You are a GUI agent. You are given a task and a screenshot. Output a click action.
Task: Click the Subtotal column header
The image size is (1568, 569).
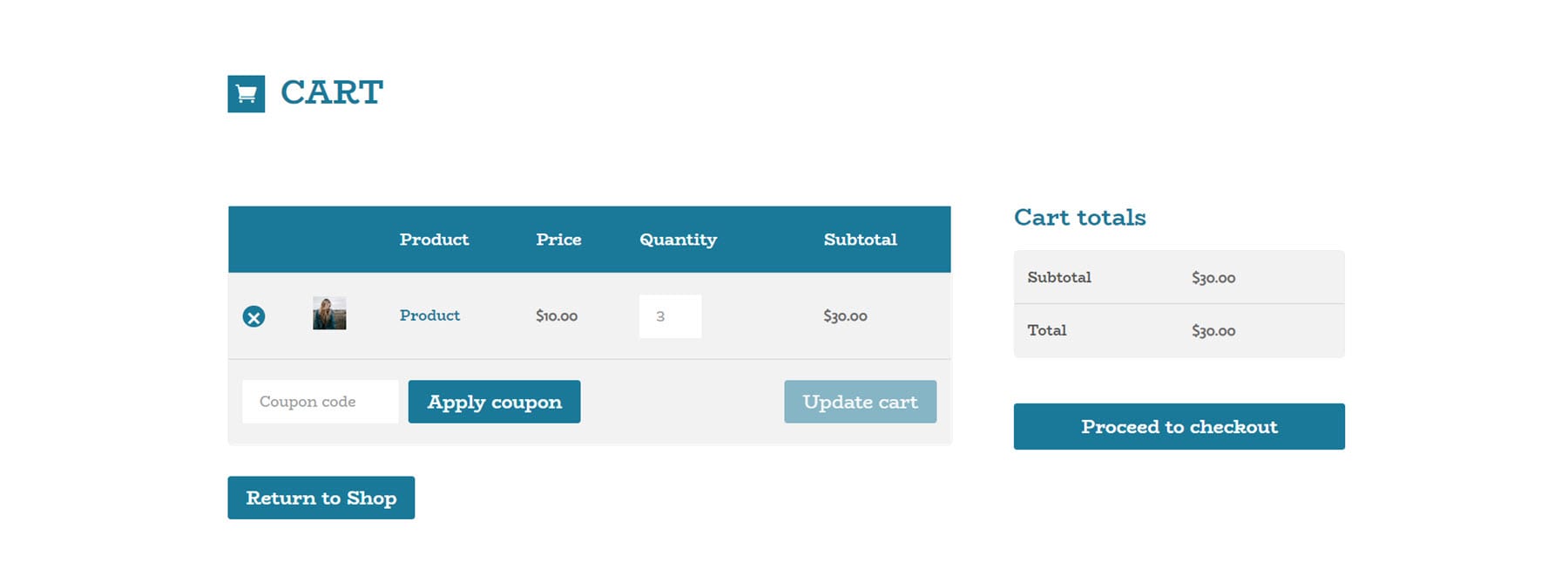tap(860, 240)
